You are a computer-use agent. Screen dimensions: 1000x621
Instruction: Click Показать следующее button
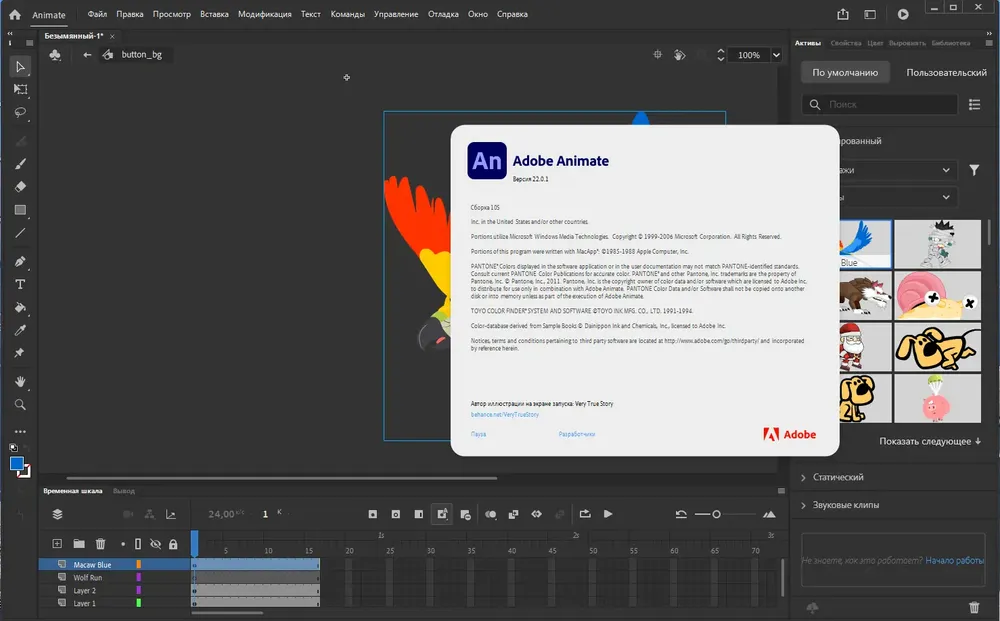(930, 441)
